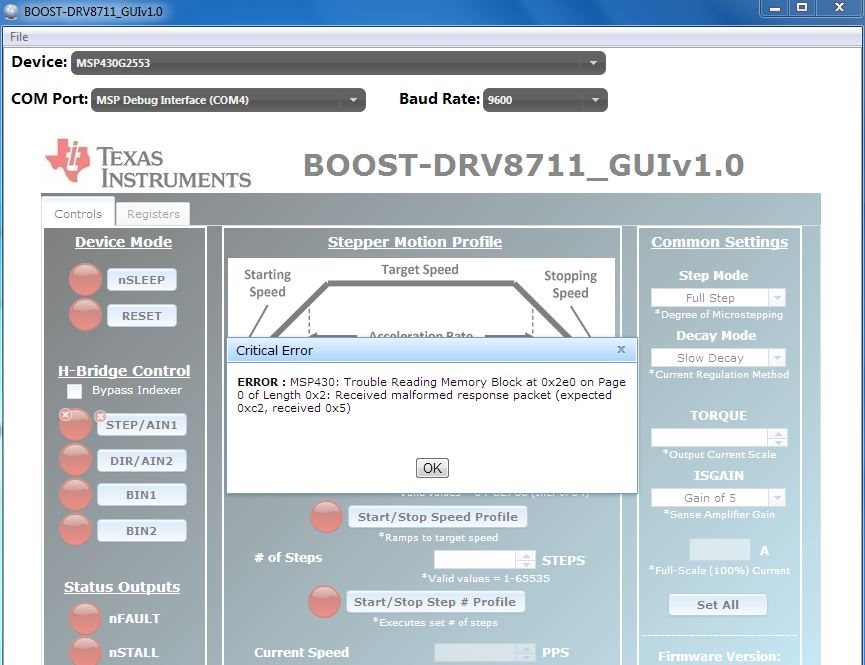865x665 pixels.
Task: Open the Device dropdown showing MSP430G2553
Action: pos(338,63)
